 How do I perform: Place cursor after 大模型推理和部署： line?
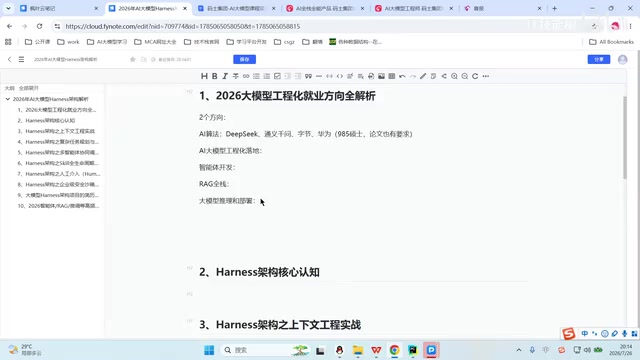point(257,201)
